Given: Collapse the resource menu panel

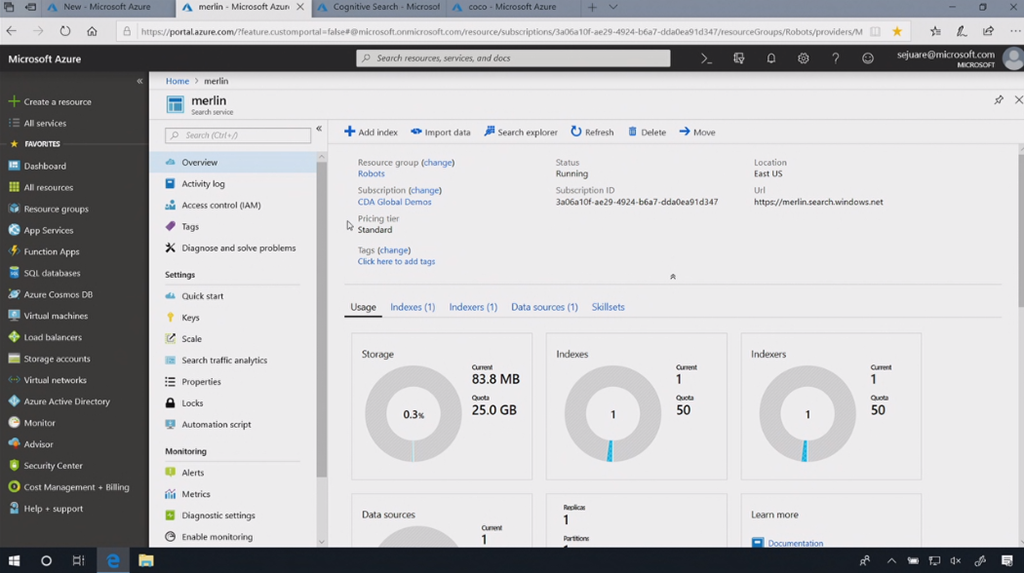Looking at the screenshot, I should point(319,129).
